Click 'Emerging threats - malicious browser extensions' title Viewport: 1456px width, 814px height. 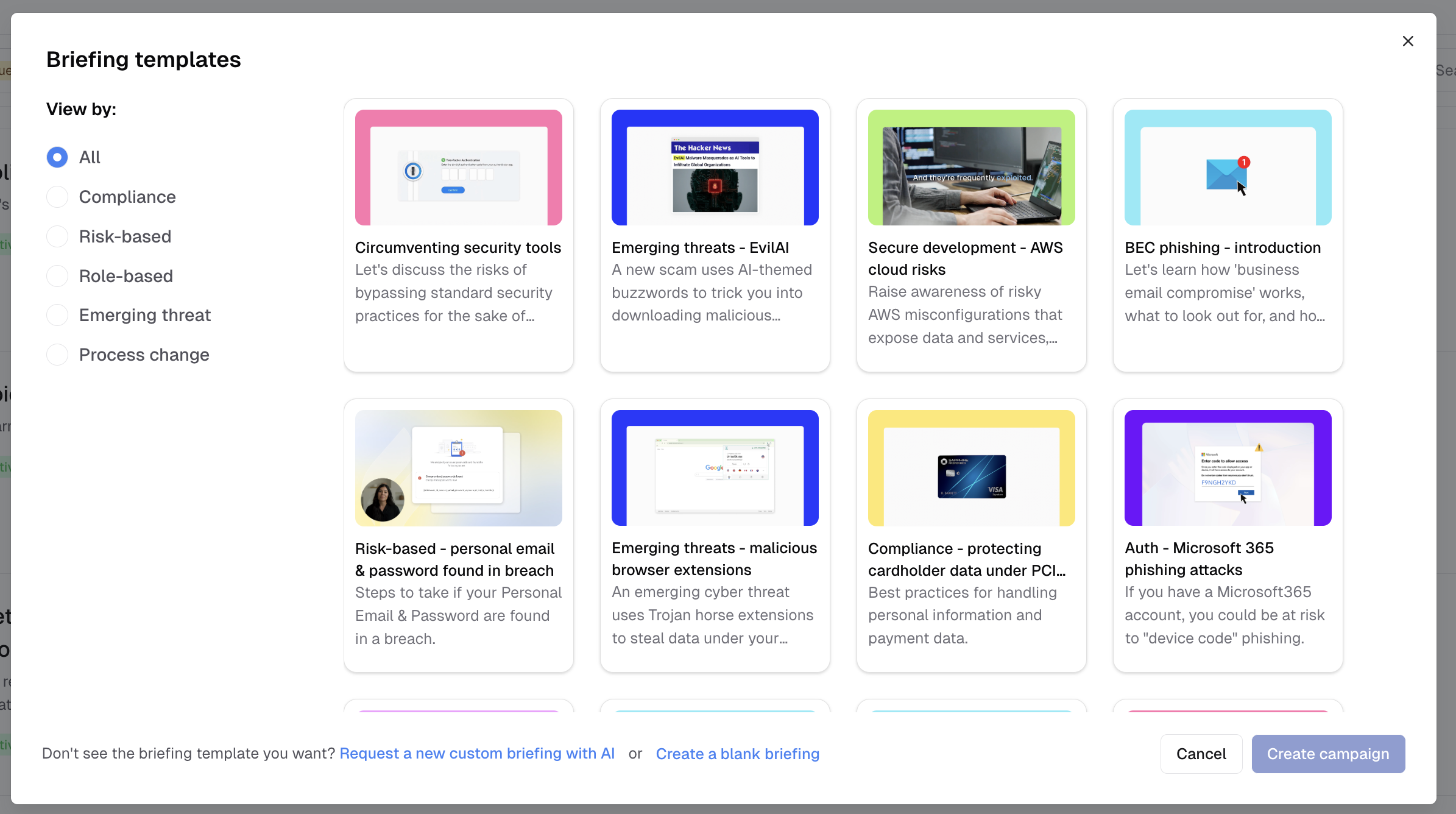(714, 559)
